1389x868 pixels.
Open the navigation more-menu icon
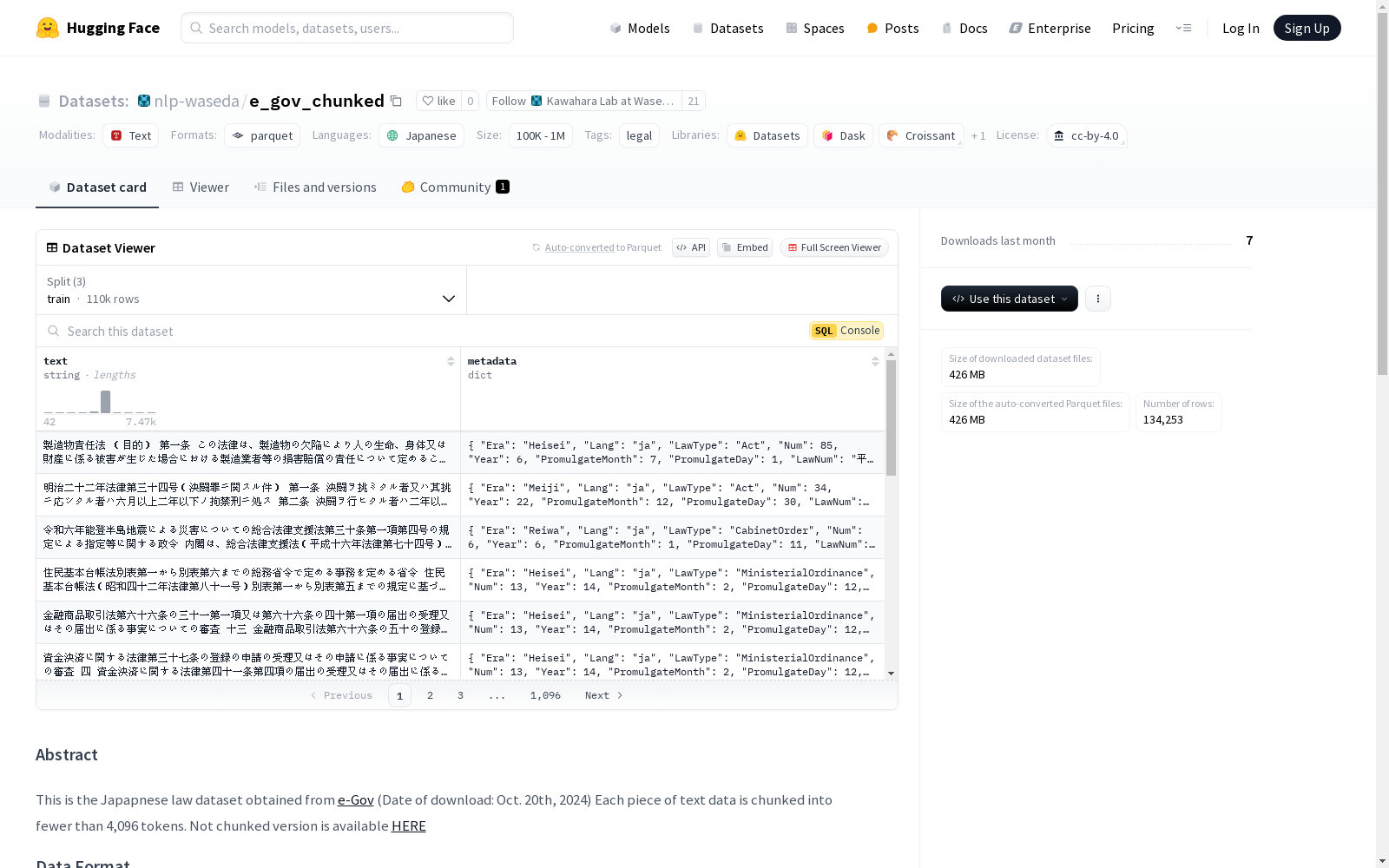(1183, 28)
